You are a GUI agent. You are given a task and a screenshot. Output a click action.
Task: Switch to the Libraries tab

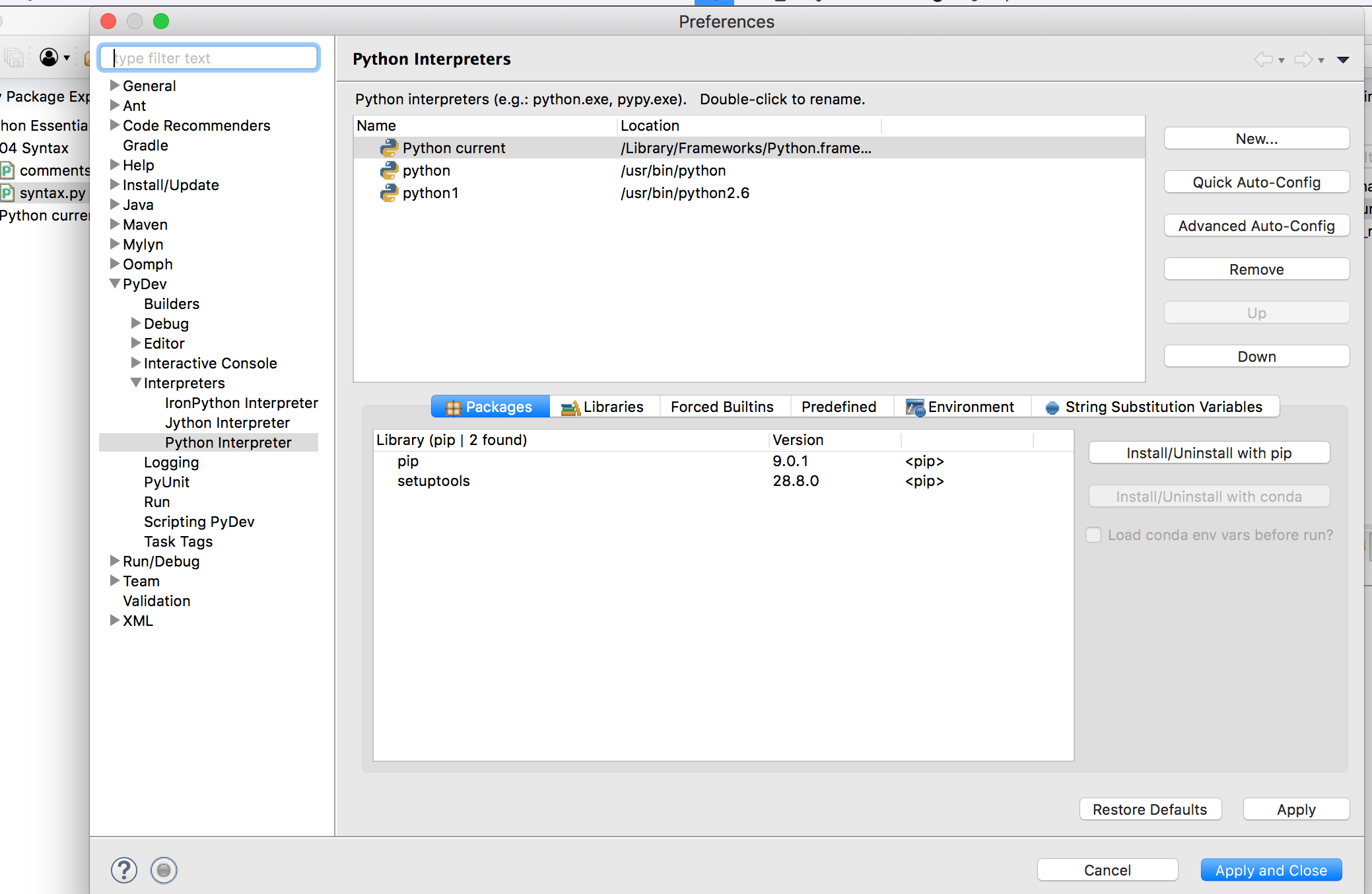tap(603, 407)
